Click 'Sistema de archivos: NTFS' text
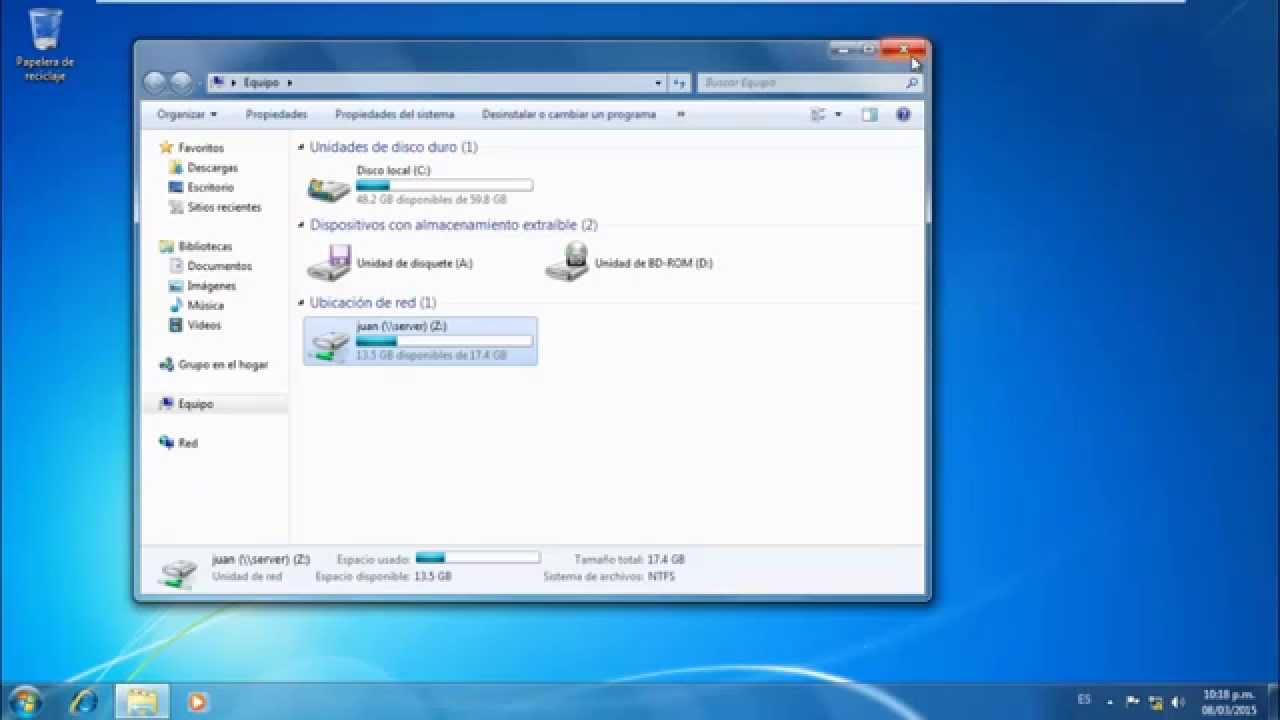1280x720 pixels. pyautogui.click(x=609, y=577)
